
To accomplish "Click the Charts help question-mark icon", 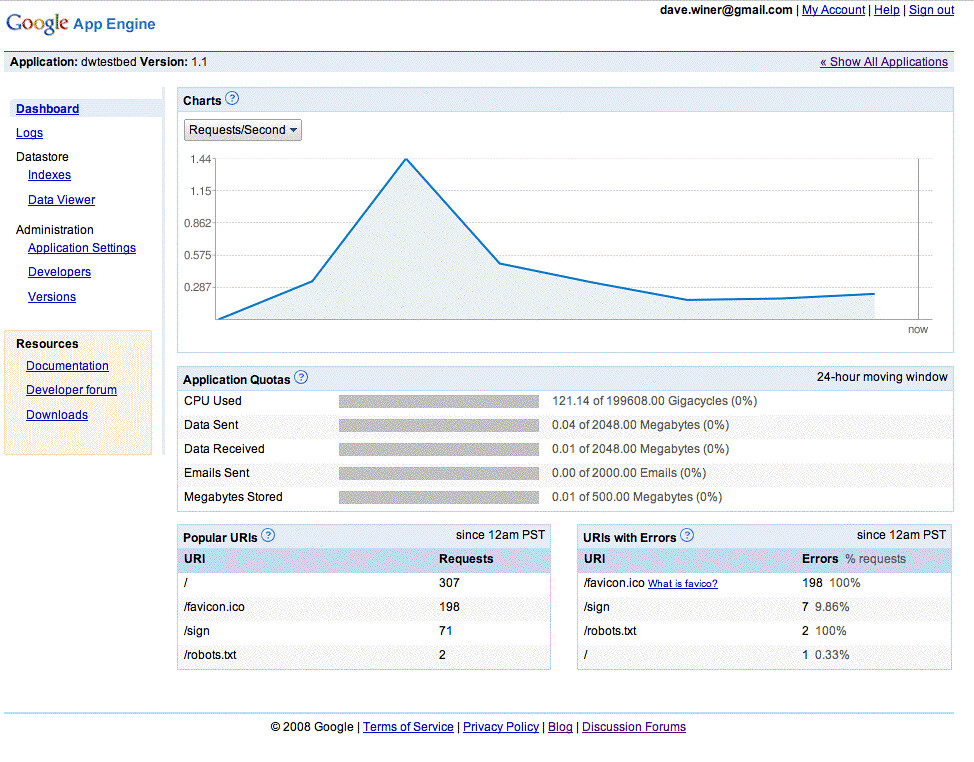I will (x=232, y=99).
